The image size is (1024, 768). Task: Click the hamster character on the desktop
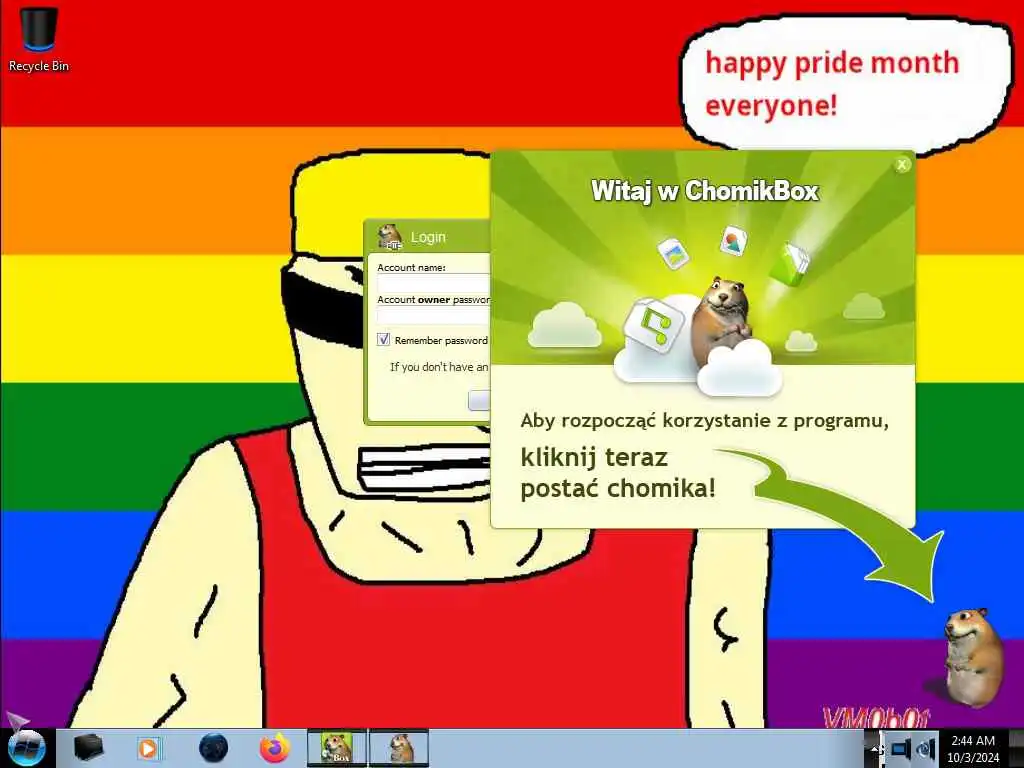click(x=972, y=657)
